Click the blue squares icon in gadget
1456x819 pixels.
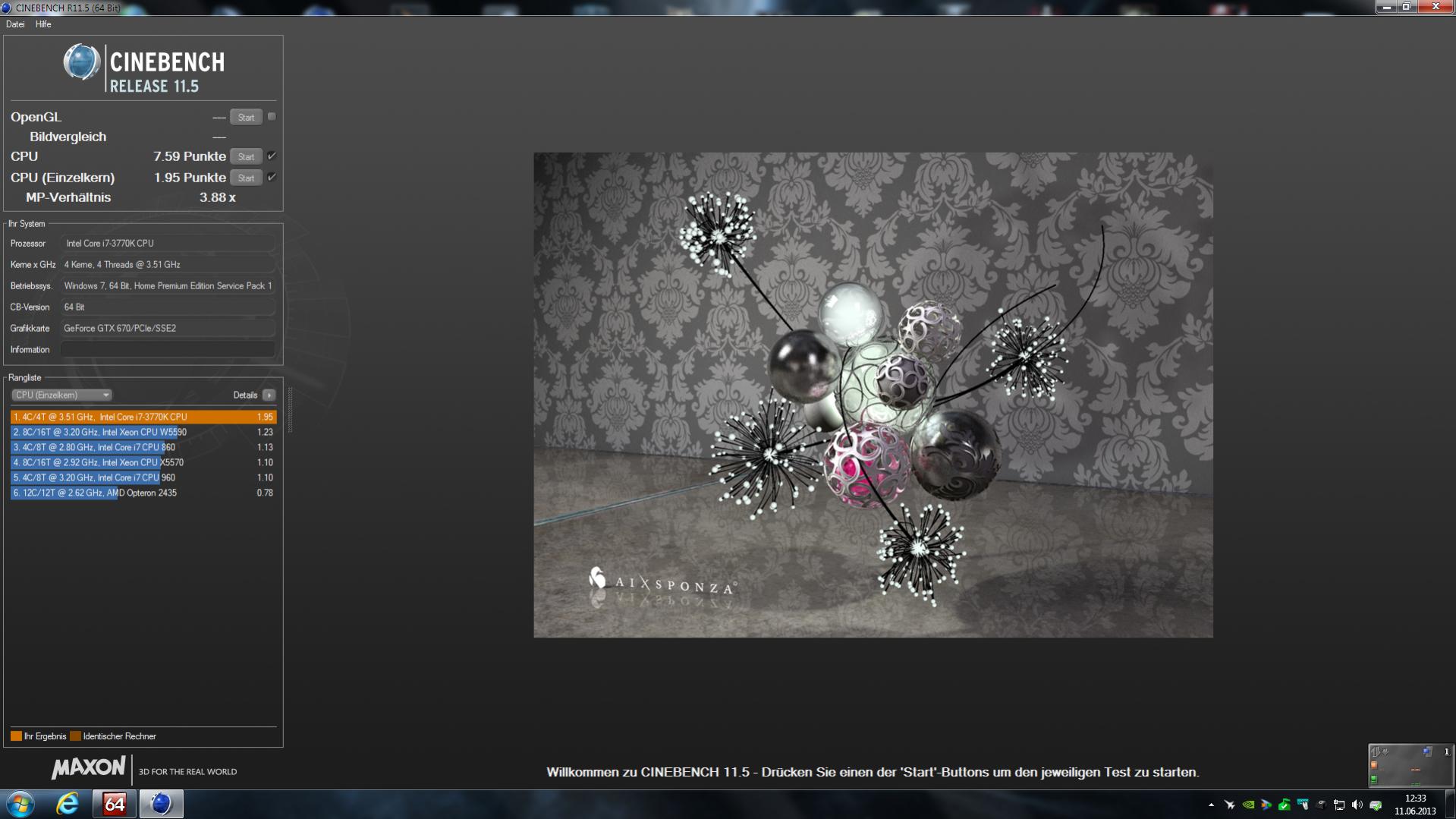tap(1427, 751)
